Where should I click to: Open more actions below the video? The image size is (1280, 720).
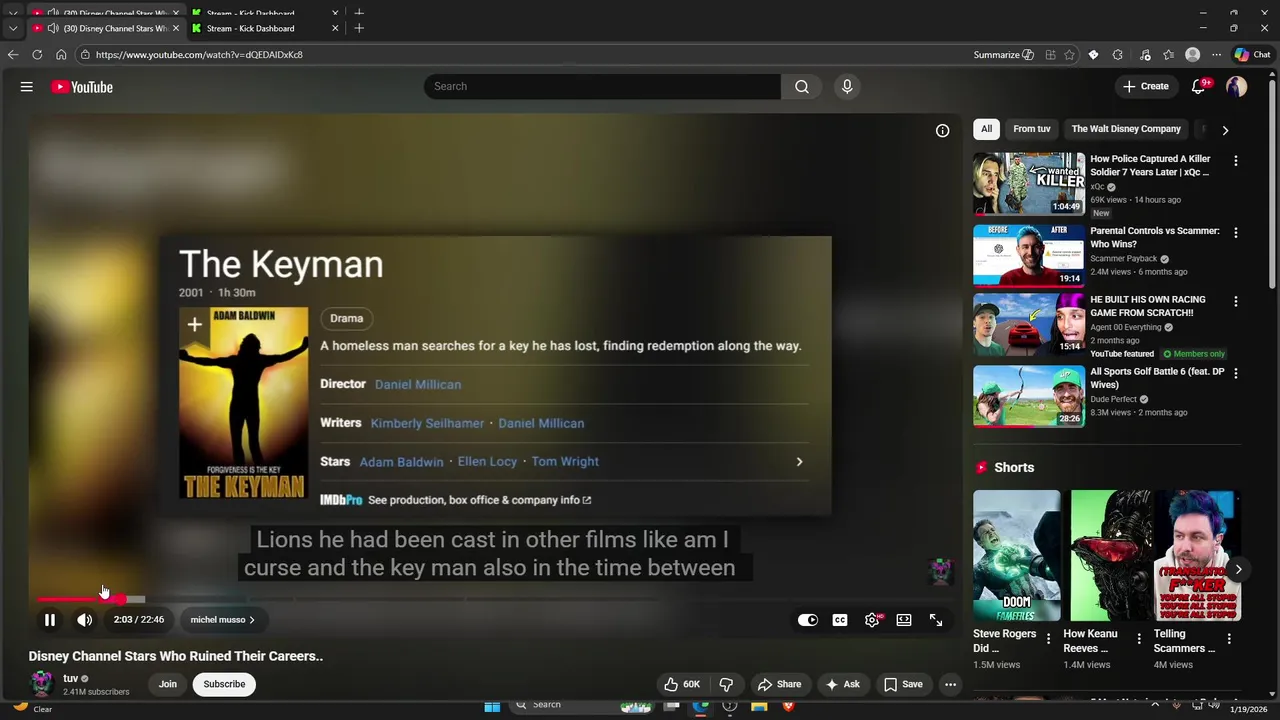(x=950, y=684)
